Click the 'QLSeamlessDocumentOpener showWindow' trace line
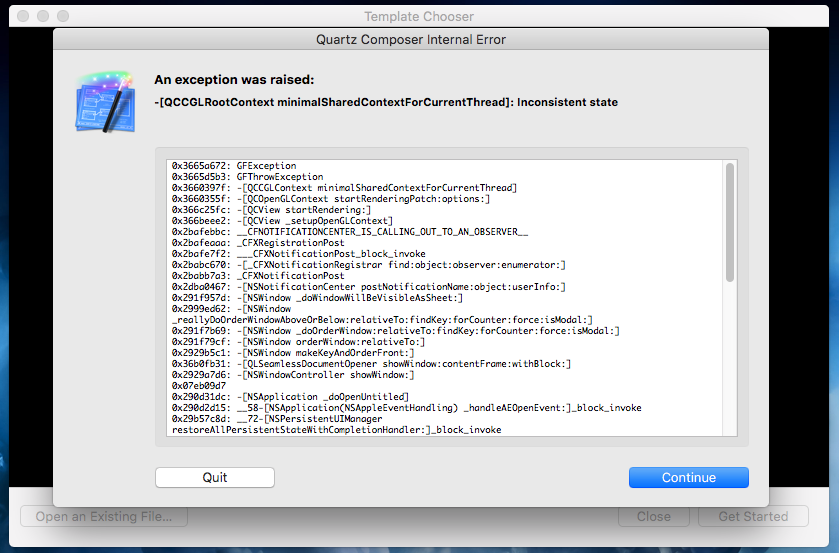Image resolution: width=839 pixels, height=553 pixels. (x=371, y=364)
